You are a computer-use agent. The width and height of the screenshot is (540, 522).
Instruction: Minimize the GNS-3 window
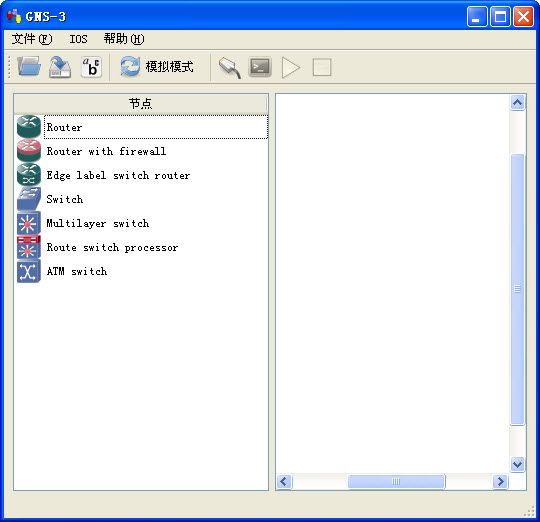click(x=477, y=16)
